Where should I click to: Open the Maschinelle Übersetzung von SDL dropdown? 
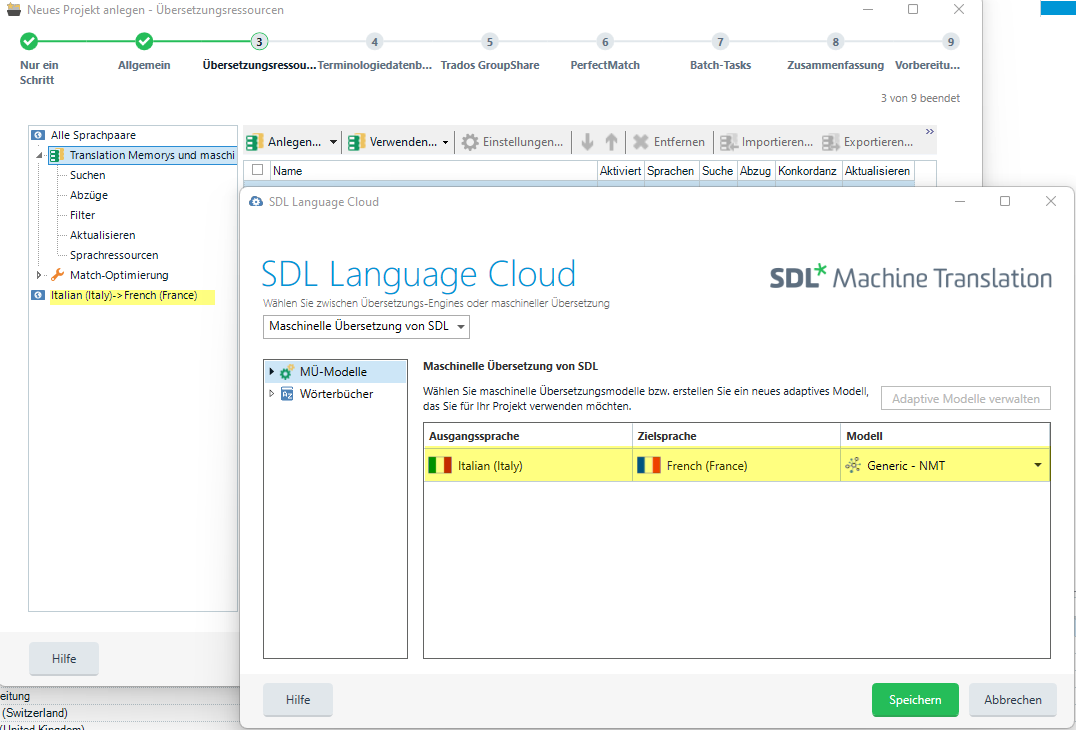pos(366,327)
